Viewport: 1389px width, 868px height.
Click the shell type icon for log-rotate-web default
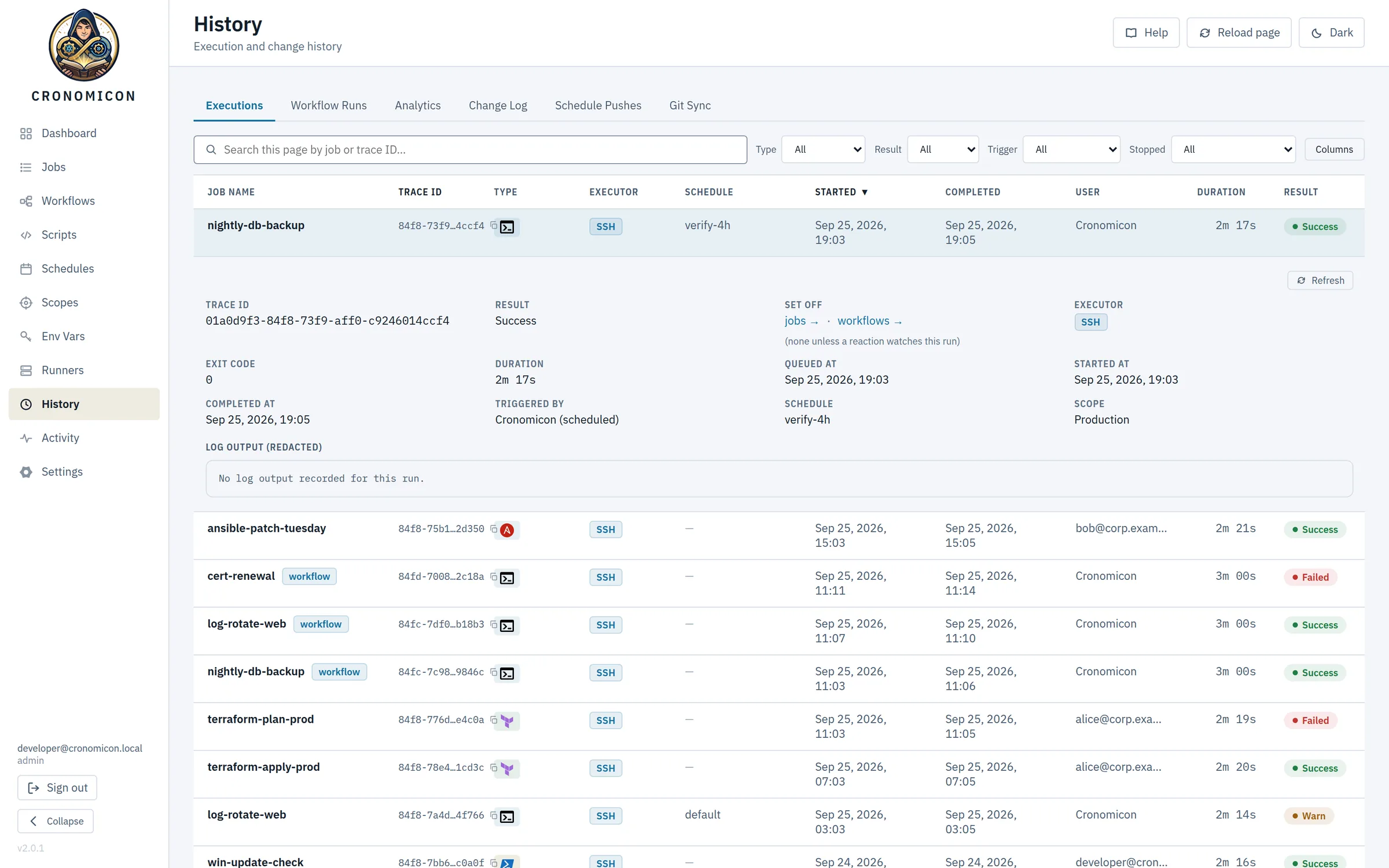tap(507, 816)
